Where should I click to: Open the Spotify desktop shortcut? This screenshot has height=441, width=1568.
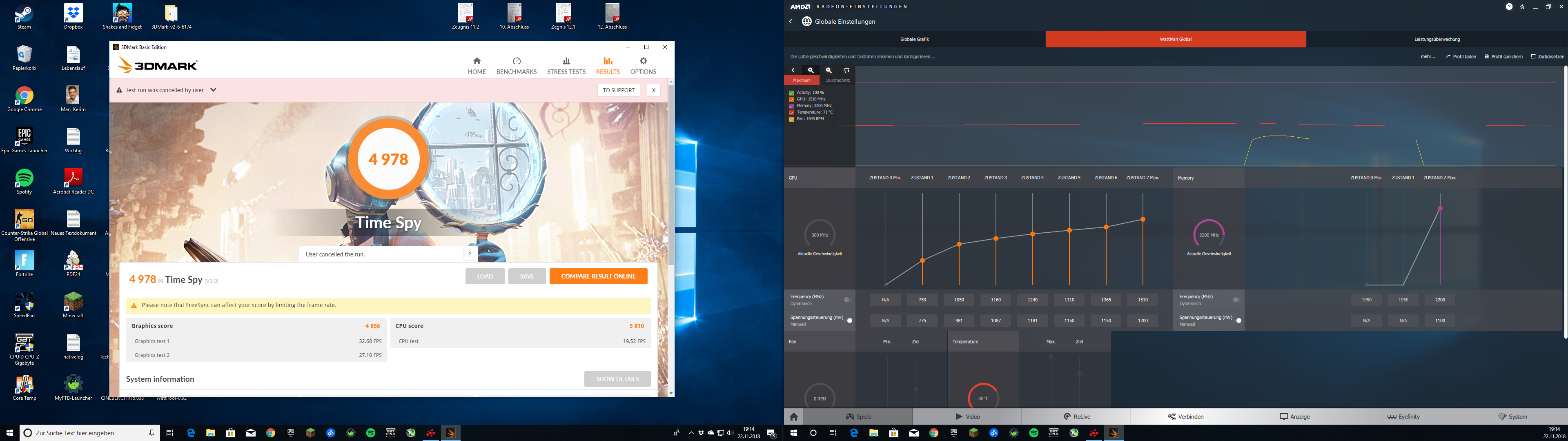coord(24,182)
